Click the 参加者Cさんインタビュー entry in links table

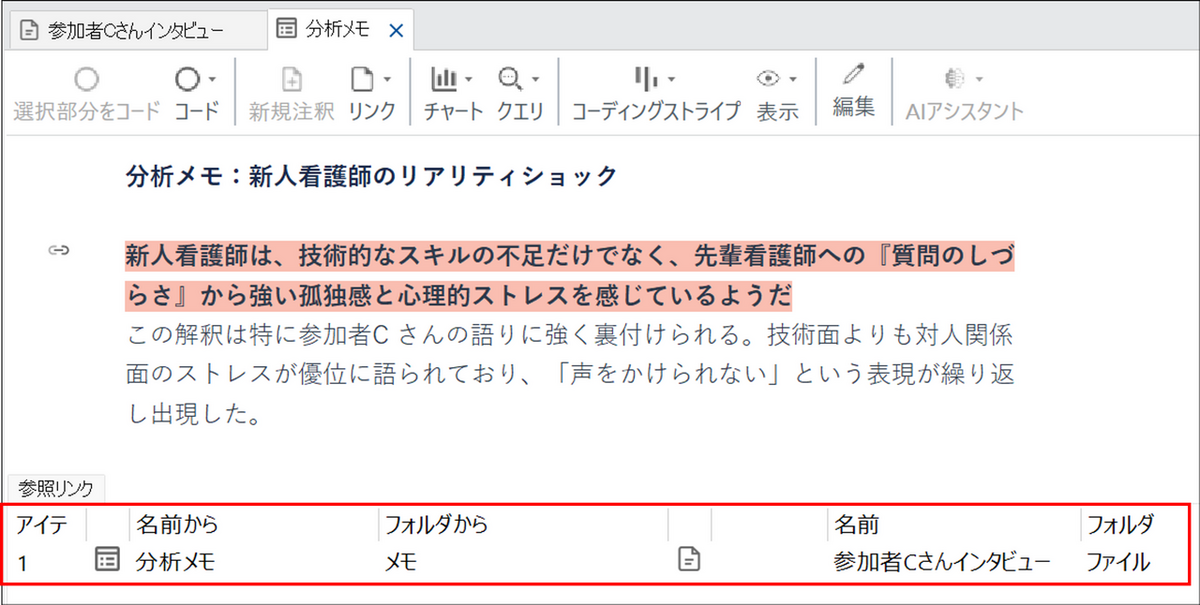(x=941, y=563)
